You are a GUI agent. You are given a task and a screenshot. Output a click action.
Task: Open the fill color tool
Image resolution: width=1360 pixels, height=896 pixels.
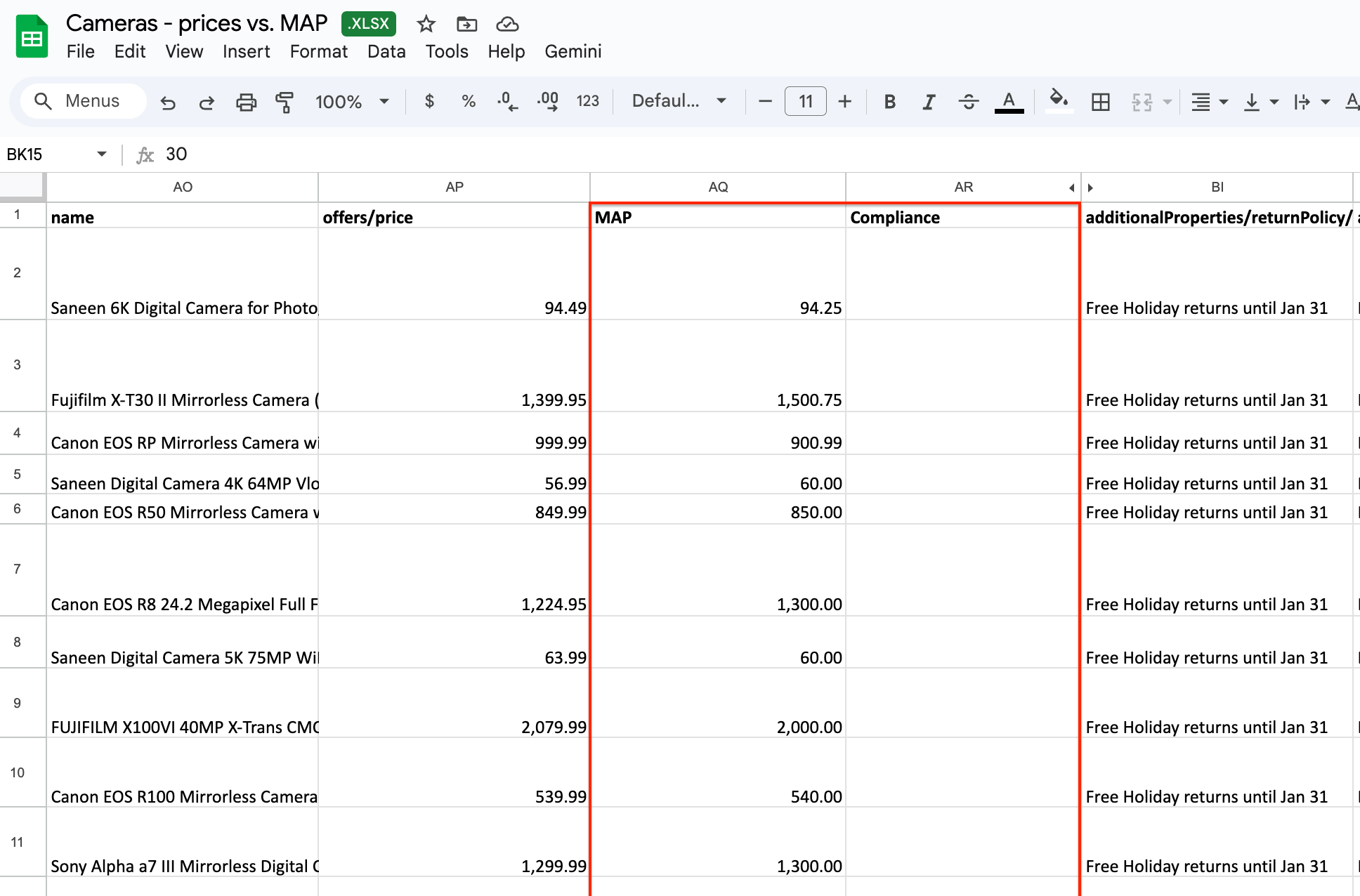tap(1059, 101)
